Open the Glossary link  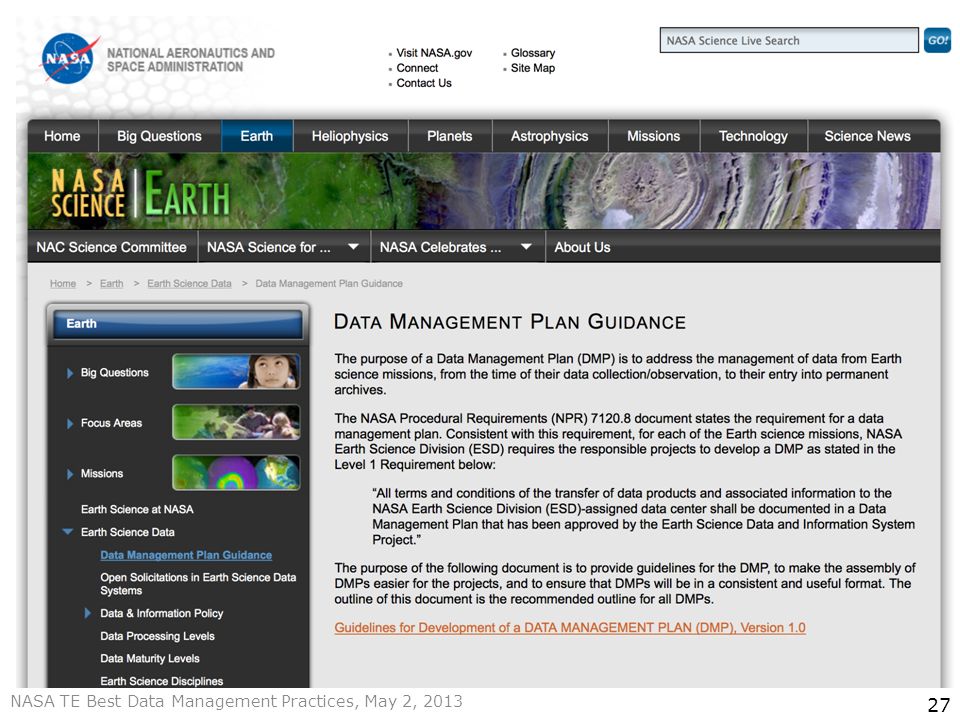(533, 53)
